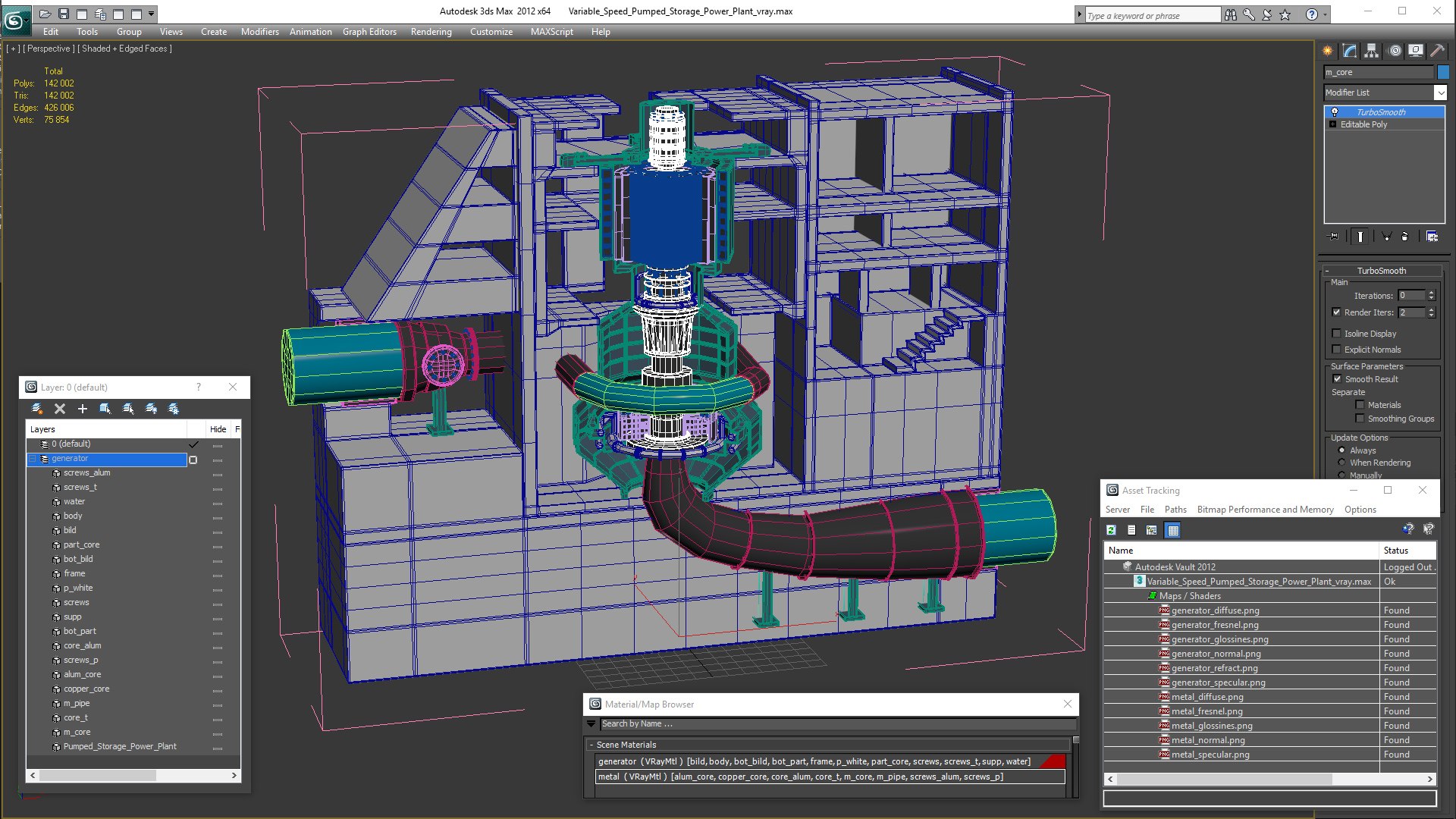This screenshot has width=1456, height=819.
Task: Open the Hierarchy command panel tab
Action: point(1371,51)
